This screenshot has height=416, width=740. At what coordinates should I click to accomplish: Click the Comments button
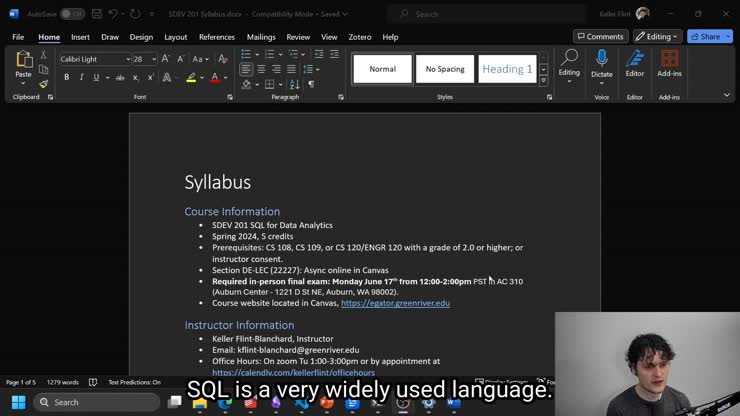click(x=600, y=37)
